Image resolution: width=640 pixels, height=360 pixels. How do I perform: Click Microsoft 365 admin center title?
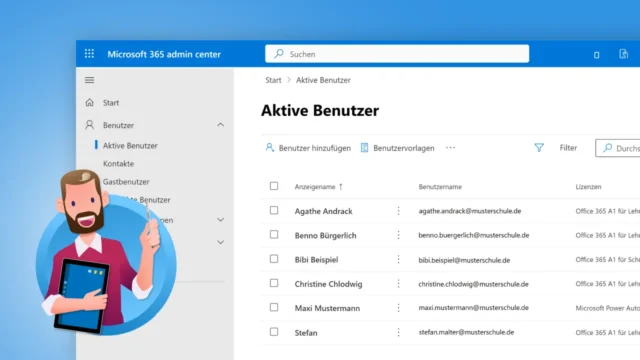tap(164, 54)
